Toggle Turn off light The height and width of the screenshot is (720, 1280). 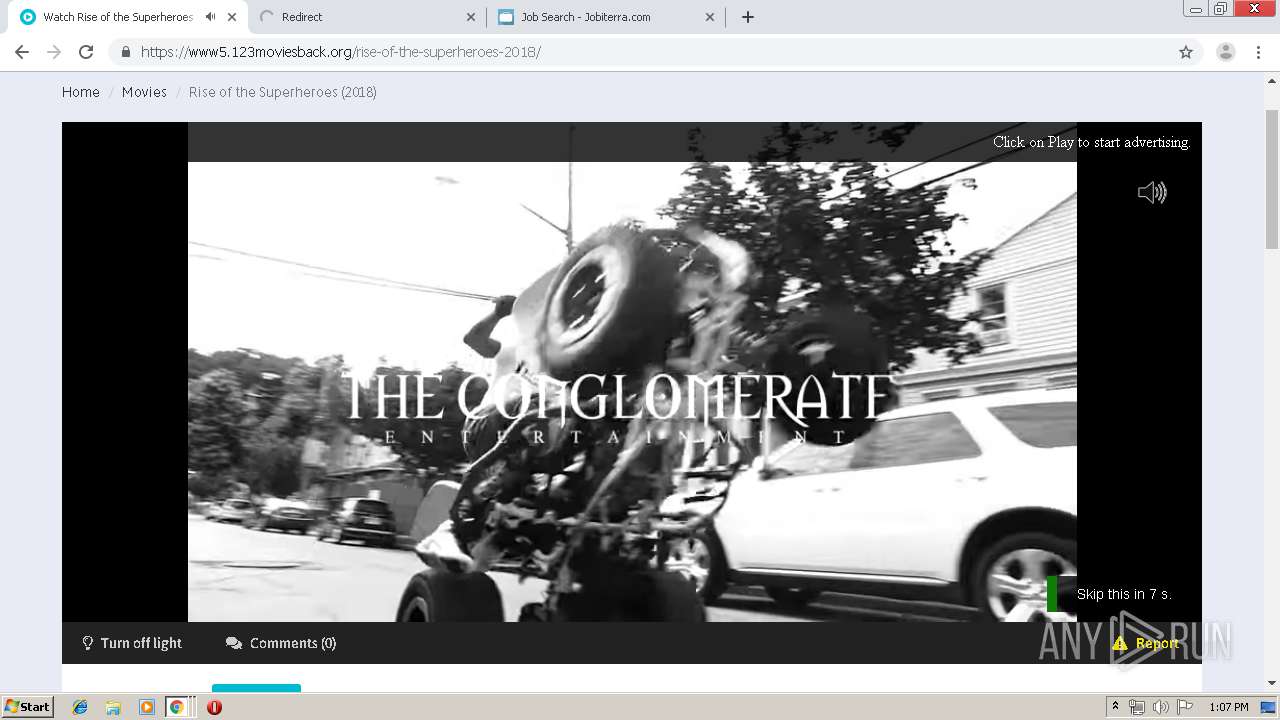[x=132, y=643]
